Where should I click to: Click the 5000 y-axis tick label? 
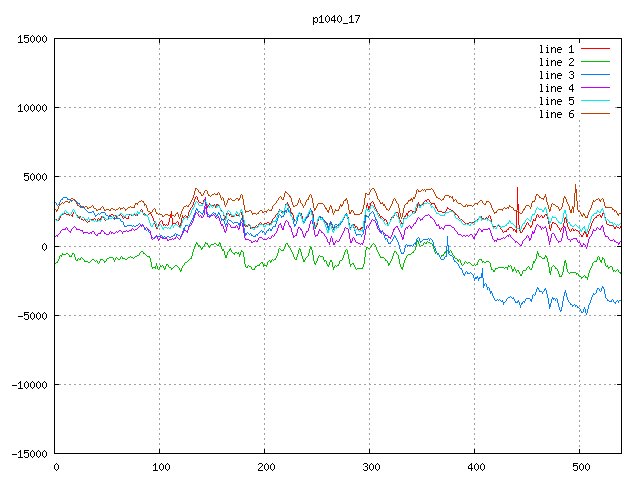[34, 178]
